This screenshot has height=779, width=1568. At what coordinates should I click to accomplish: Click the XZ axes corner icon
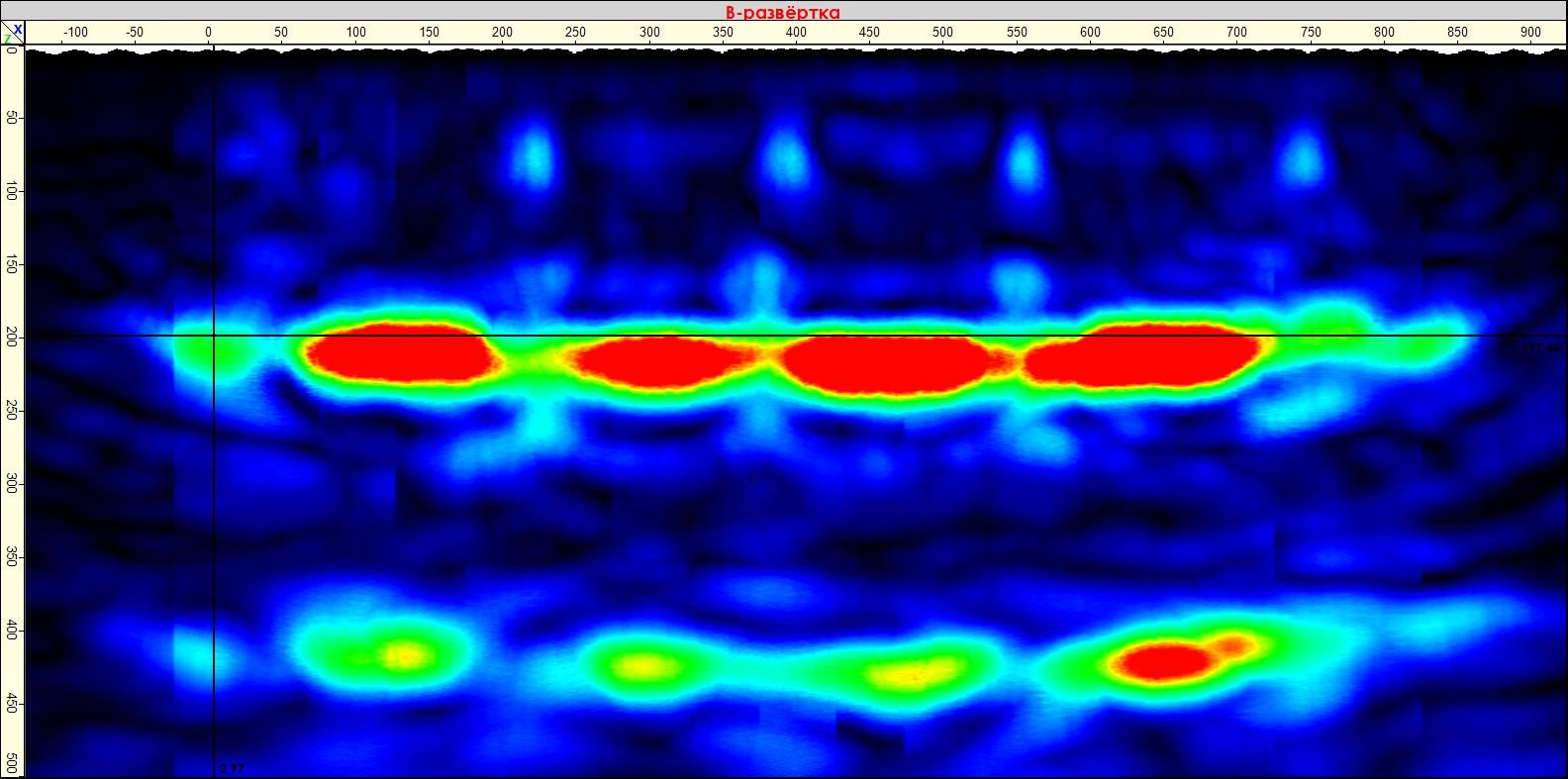point(12,34)
